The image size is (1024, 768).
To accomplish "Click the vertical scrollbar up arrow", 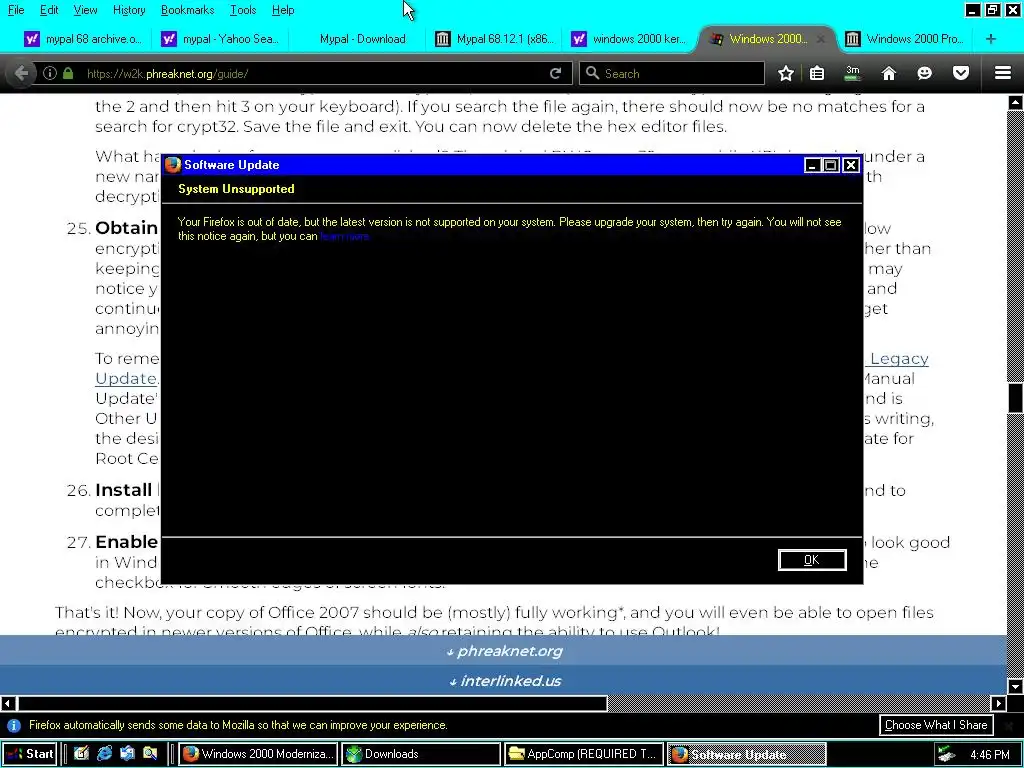I will pyautogui.click(x=1016, y=103).
